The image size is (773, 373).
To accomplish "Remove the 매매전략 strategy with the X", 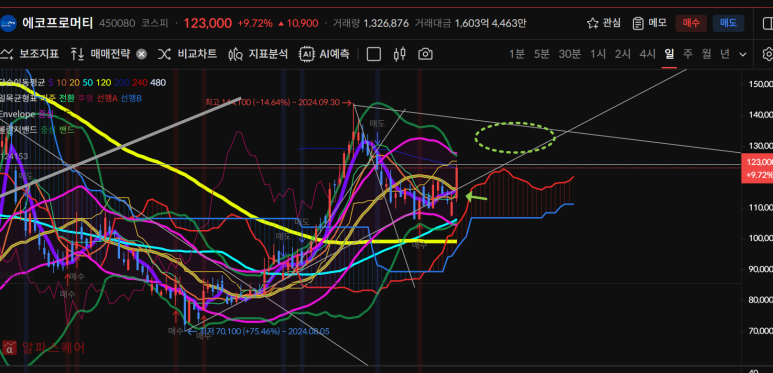I will (141, 54).
